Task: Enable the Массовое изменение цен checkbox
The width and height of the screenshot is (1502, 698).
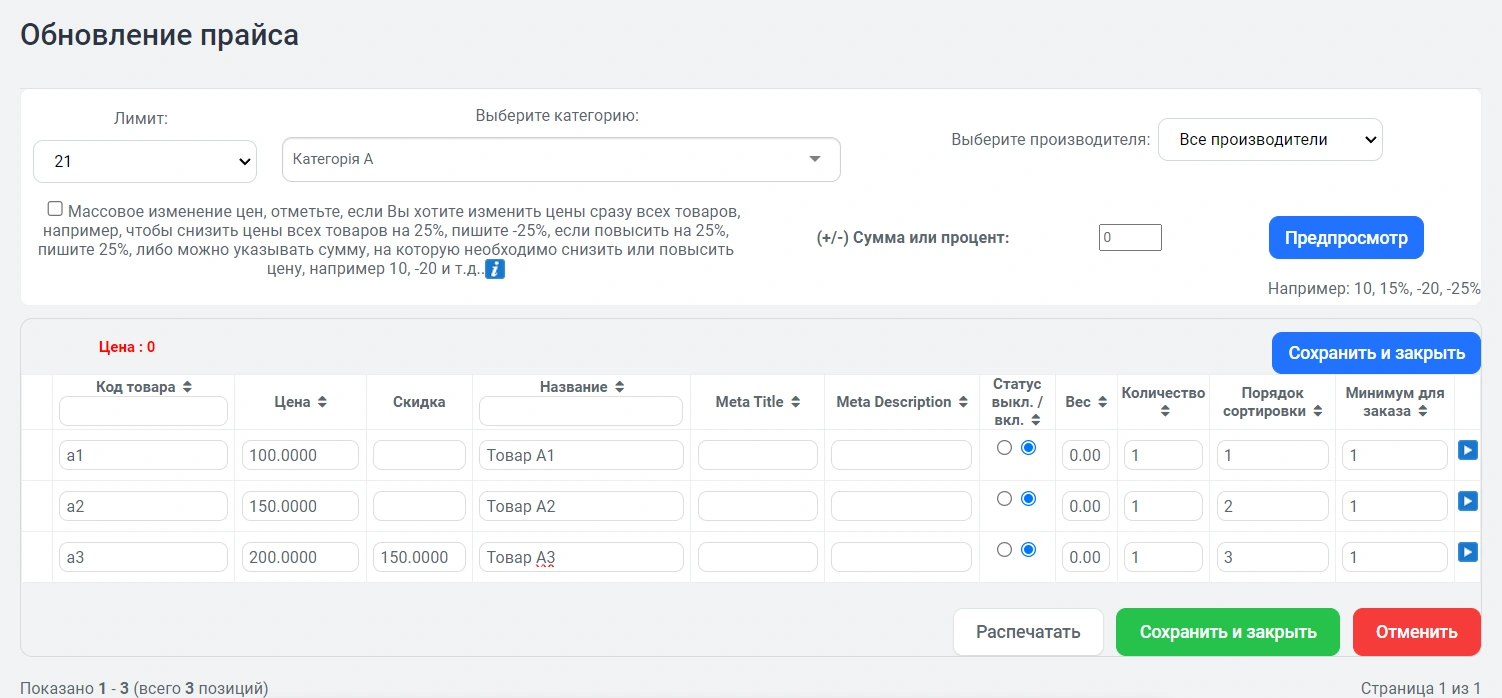Action: (x=55, y=209)
